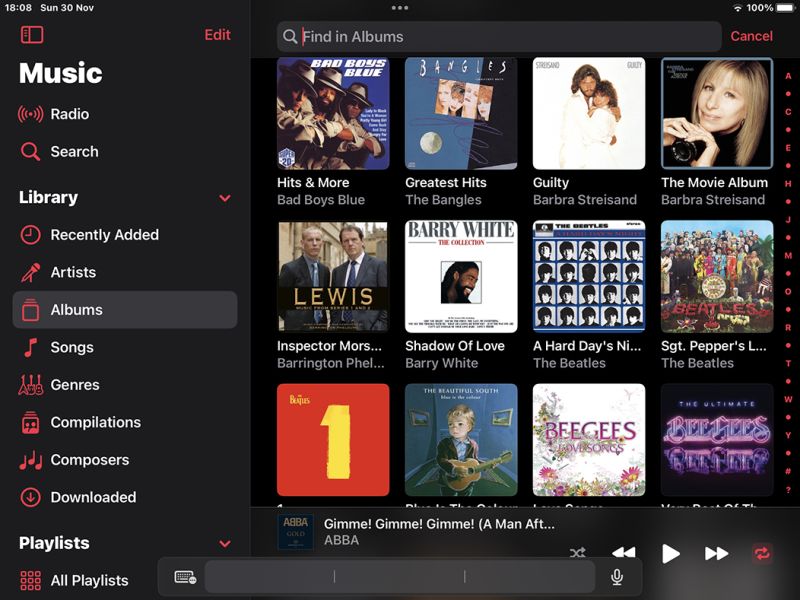Open The Beautiful South album cover

pos(461,440)
